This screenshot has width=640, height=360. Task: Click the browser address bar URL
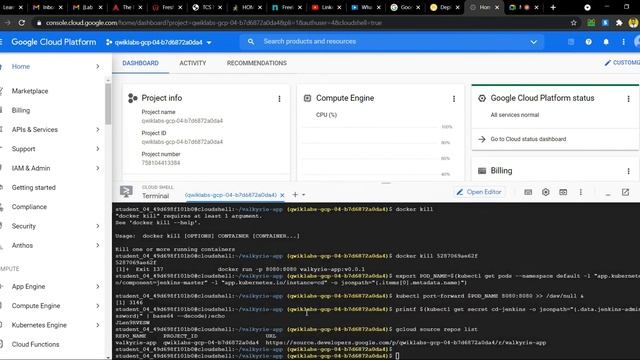(x=213, y=23)
